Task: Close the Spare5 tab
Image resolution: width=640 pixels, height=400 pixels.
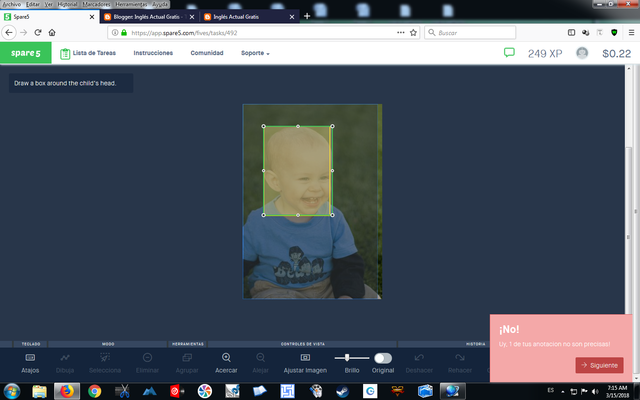Action: tap(92, 17)
